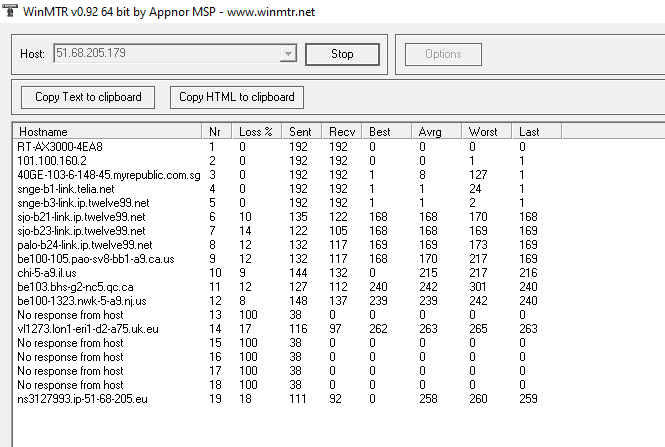Click the Avrg column header
The width and height of the screenshot is (665, 447).
point(436,131)
